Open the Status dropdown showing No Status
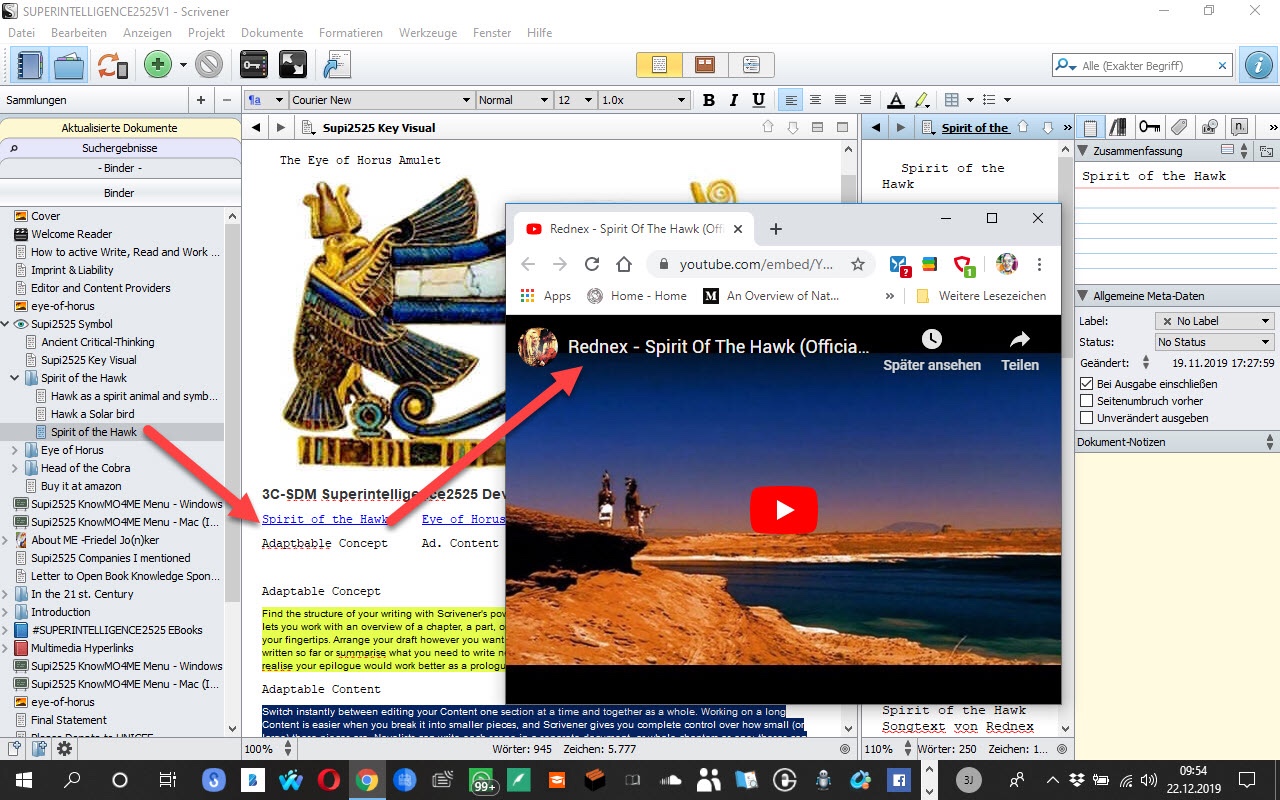 (x=1214, y=342)
